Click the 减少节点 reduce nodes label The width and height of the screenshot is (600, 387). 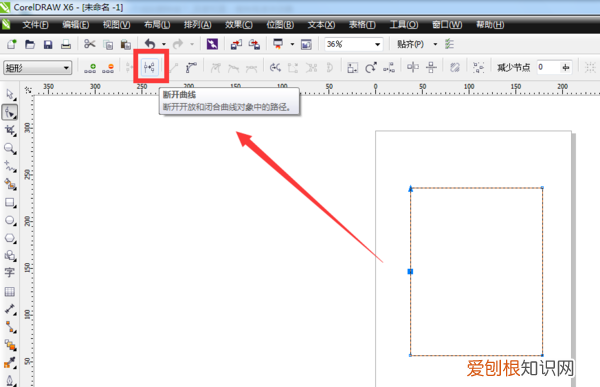[514, 68]
